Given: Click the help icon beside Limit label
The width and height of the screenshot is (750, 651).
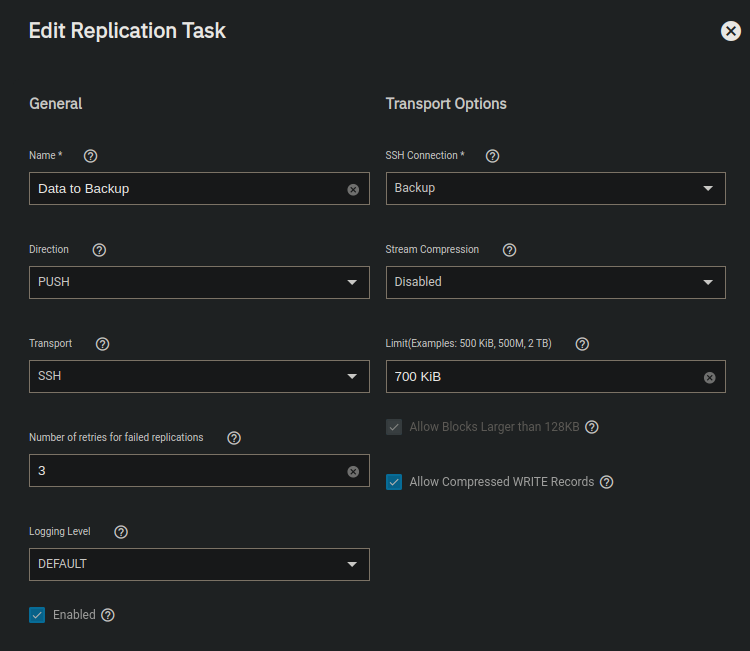Looking at the screenshot, I should tap(582, 344).
